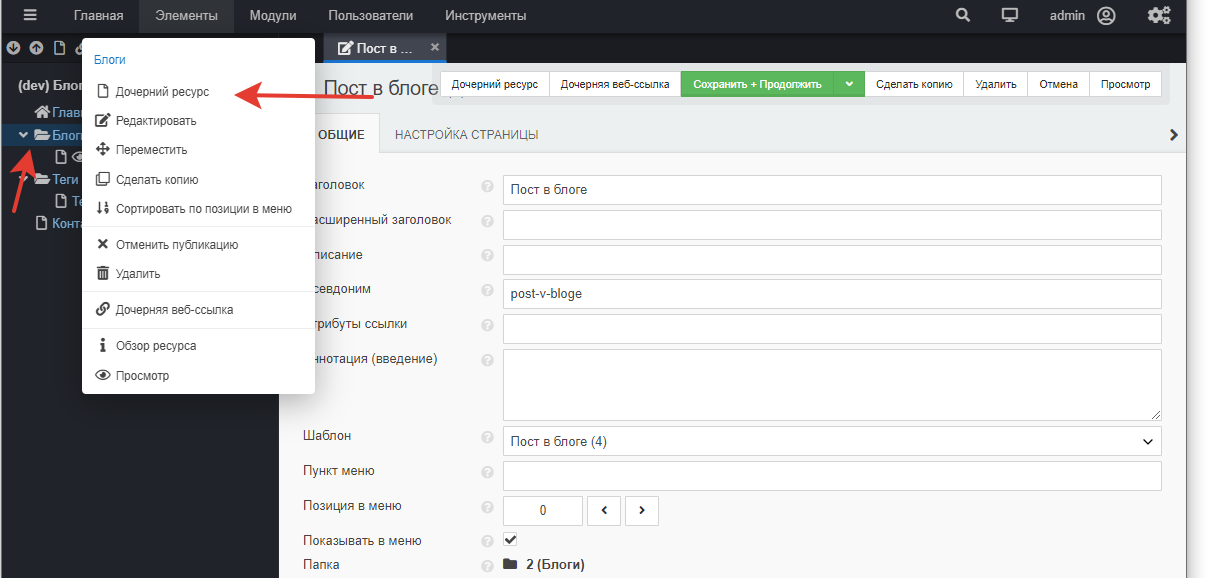1208x578 pixels.
Task: Open the Шаблон template dropdown
Action: pyautogui.click(x=831, y=441)
